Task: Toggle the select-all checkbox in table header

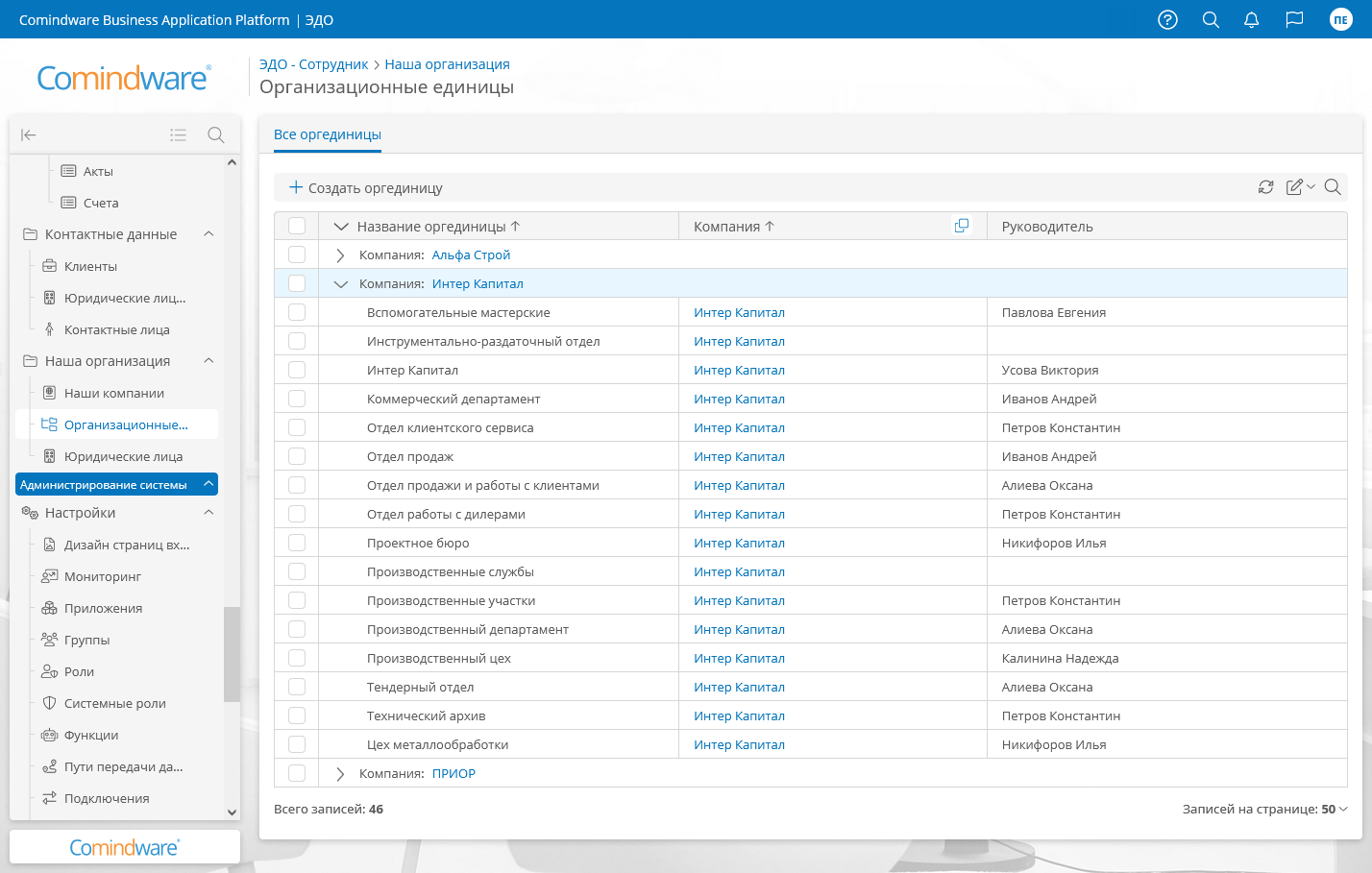Action: [x=297, y=226]
